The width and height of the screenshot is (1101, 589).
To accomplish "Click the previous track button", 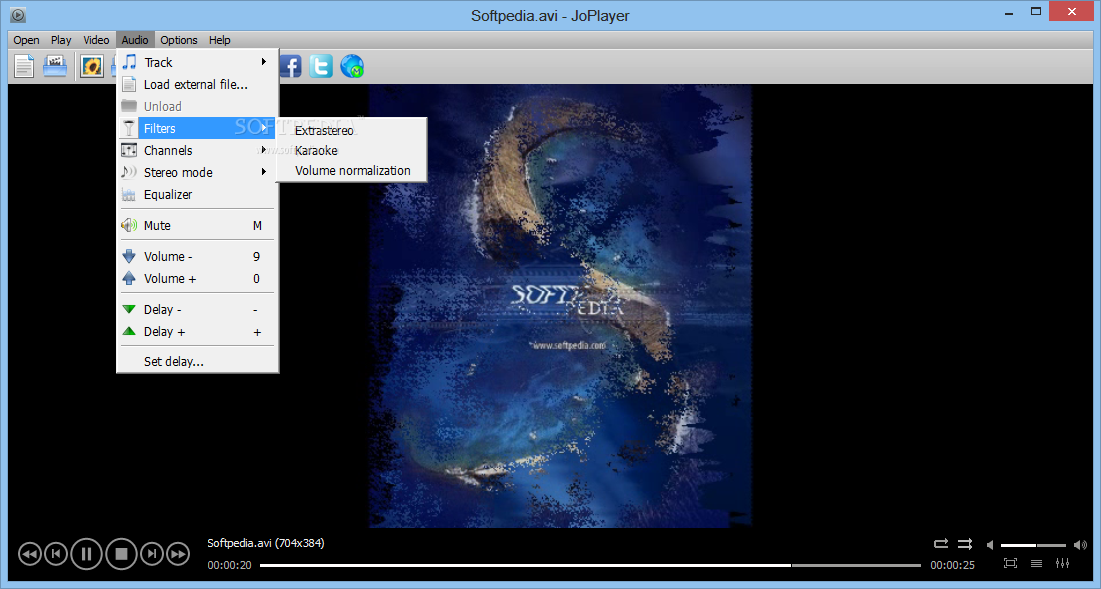I will 56,554.
